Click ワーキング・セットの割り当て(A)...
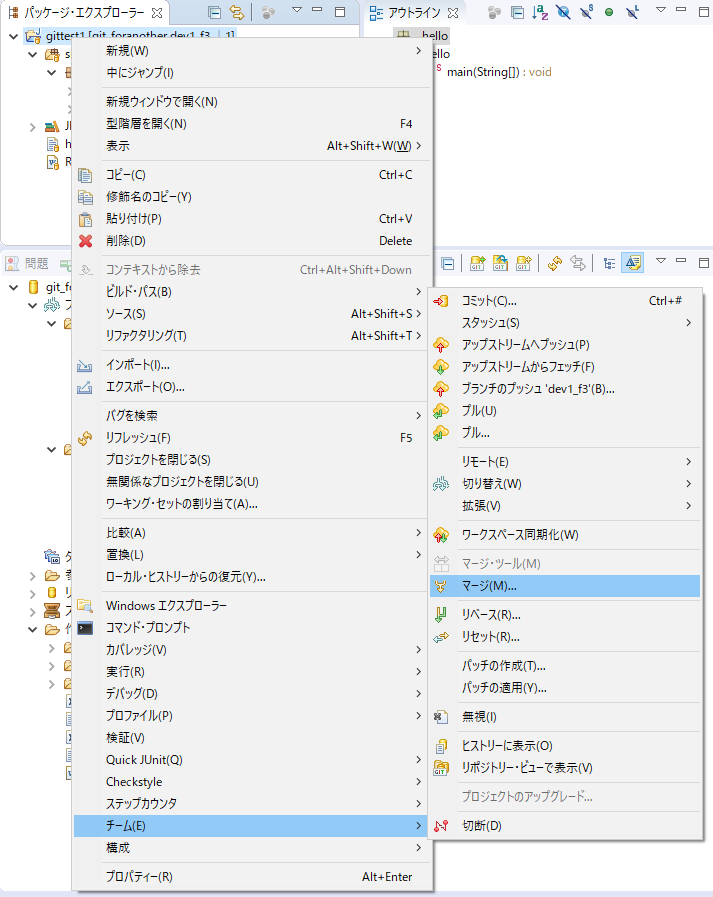Image resolution: width=713 pixels, height=897 pixels. click(x=252, y=504)
